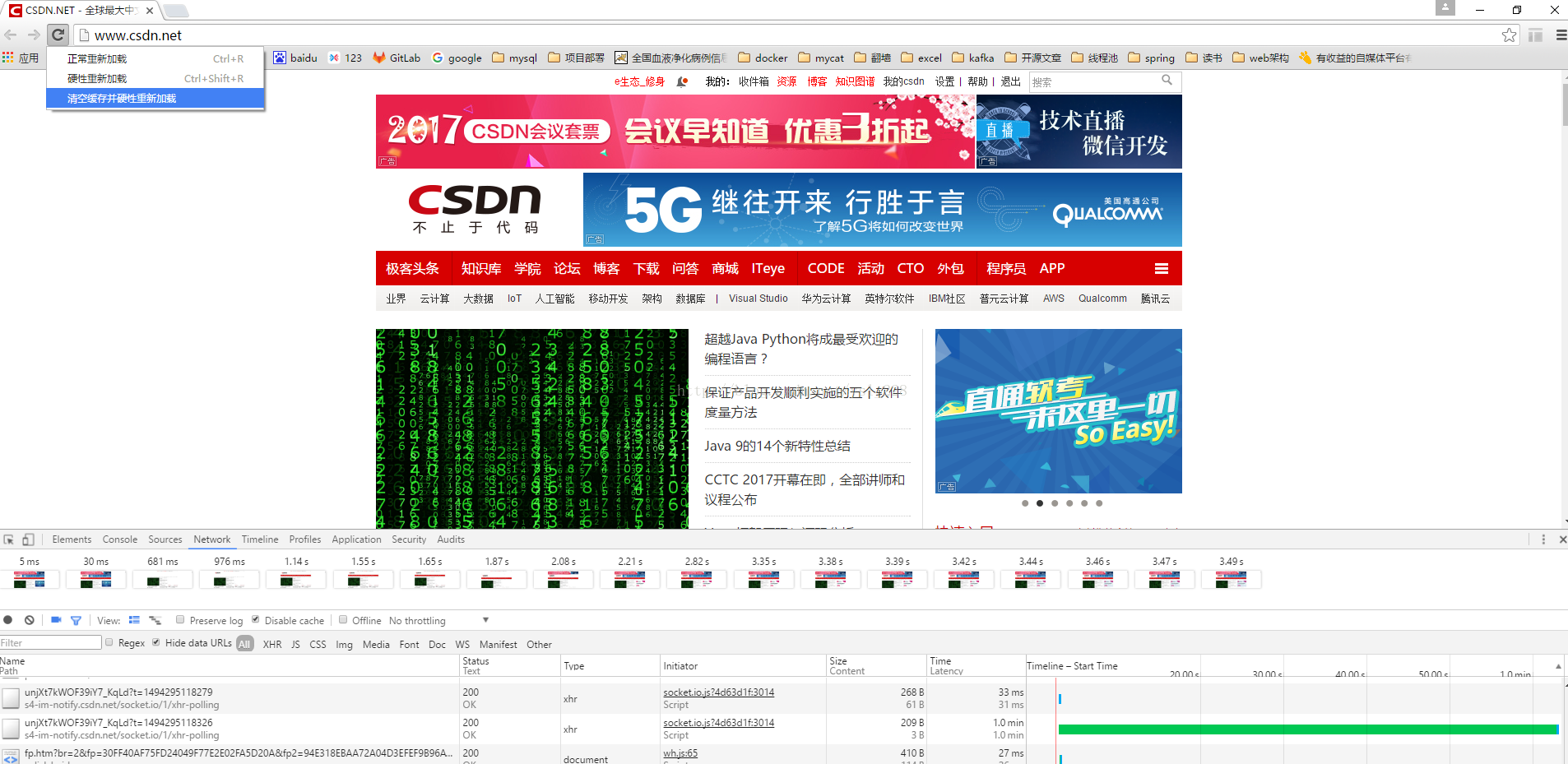
Task: Enable the Preserve log checkbox
Action: click(180, 620)
